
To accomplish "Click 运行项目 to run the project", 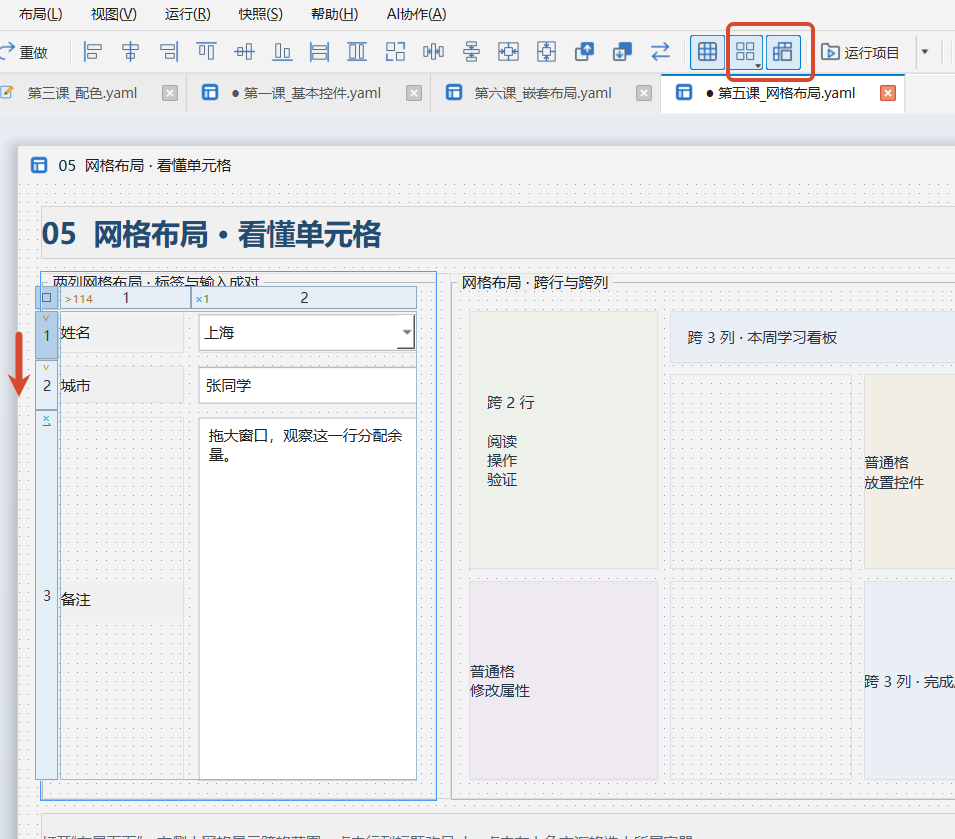I will (x=860, y=52).
